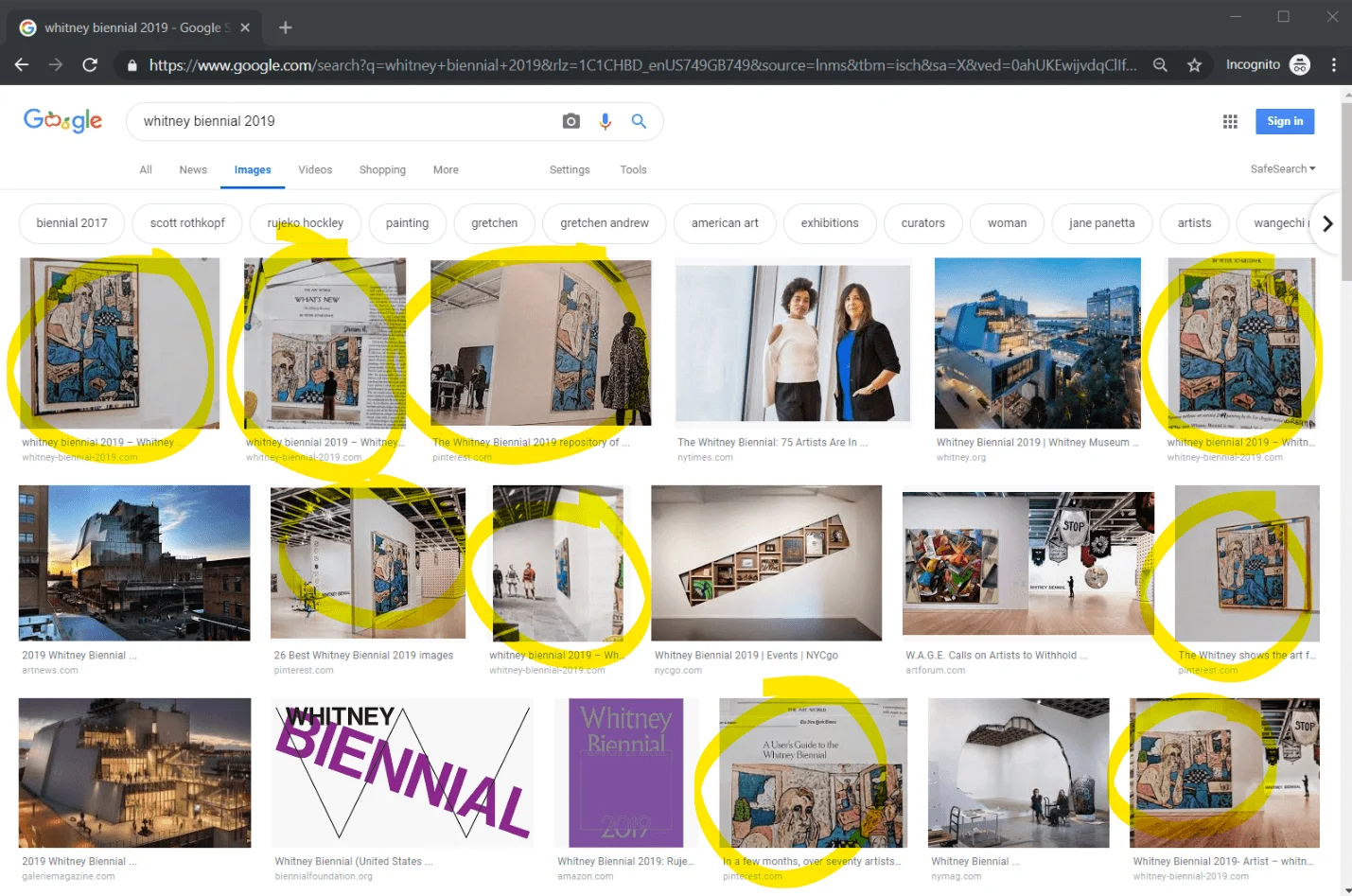Click the Incognito profile icon
Screen dimensions: 1352x896
1300,65
